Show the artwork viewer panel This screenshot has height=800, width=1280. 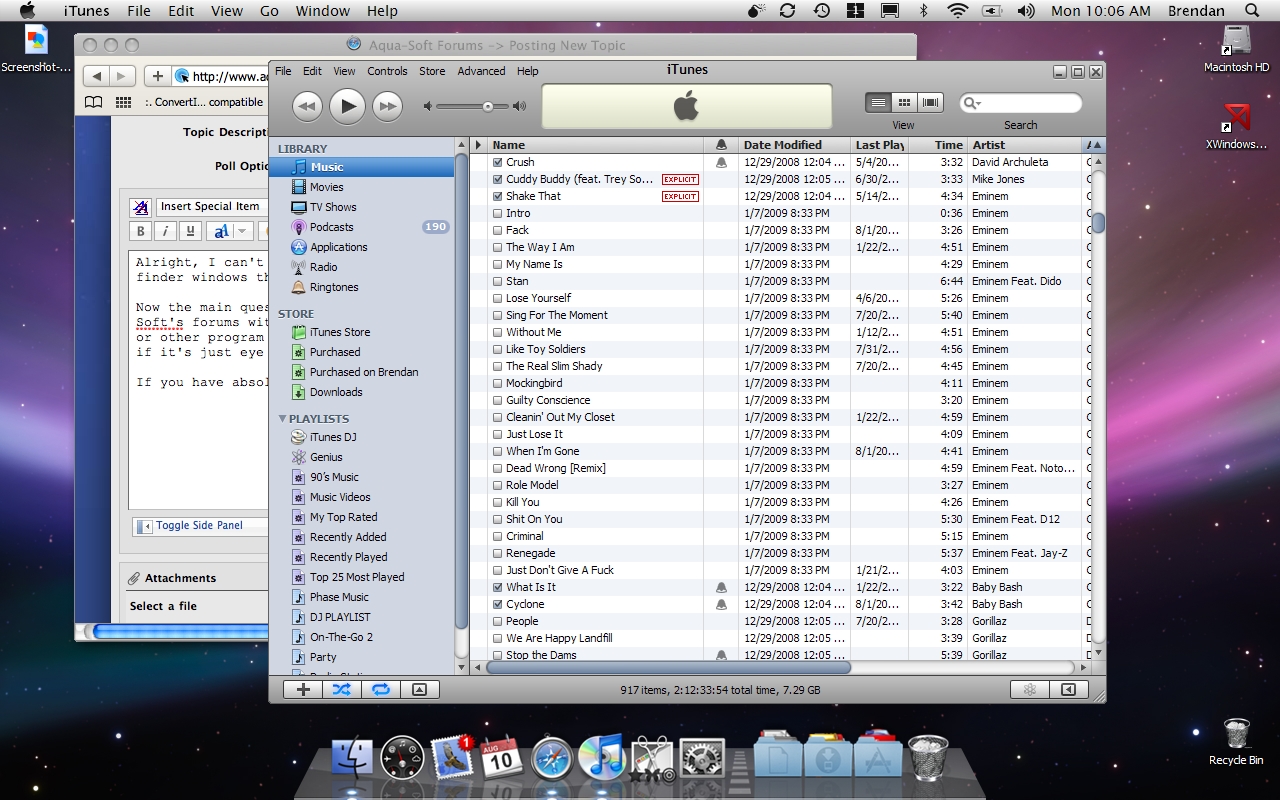(420, 690)
